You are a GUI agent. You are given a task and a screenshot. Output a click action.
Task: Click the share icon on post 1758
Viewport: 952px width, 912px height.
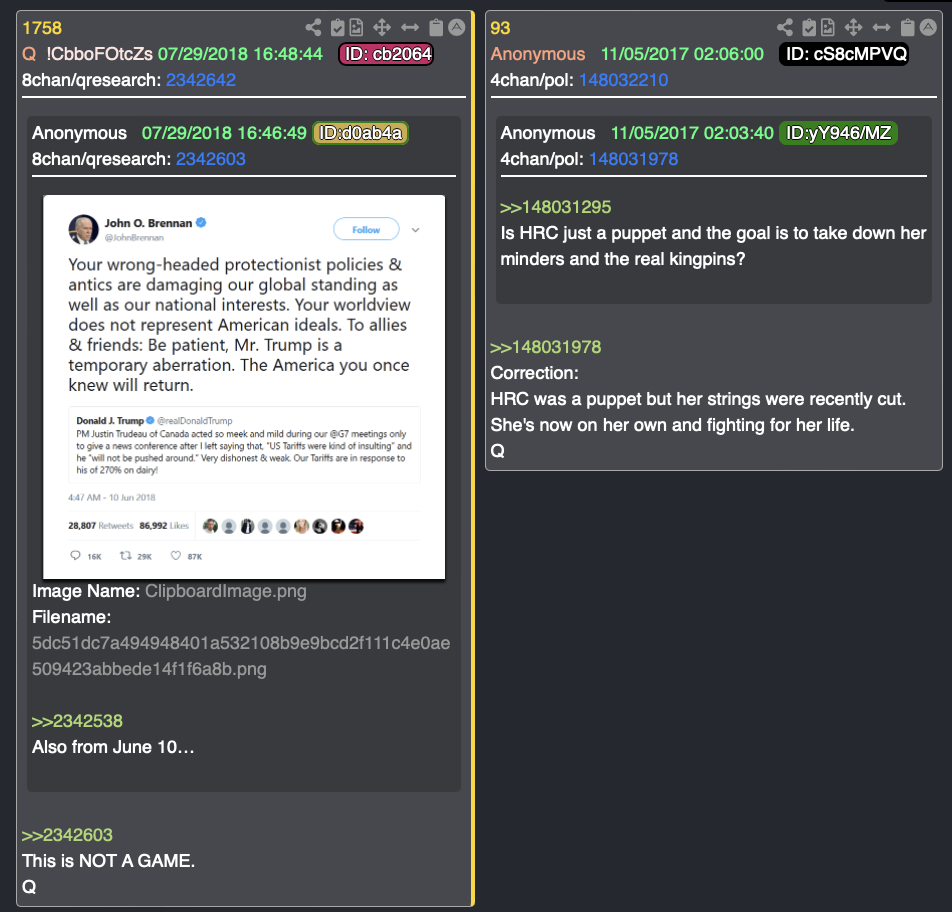click(x=313, y=27)
